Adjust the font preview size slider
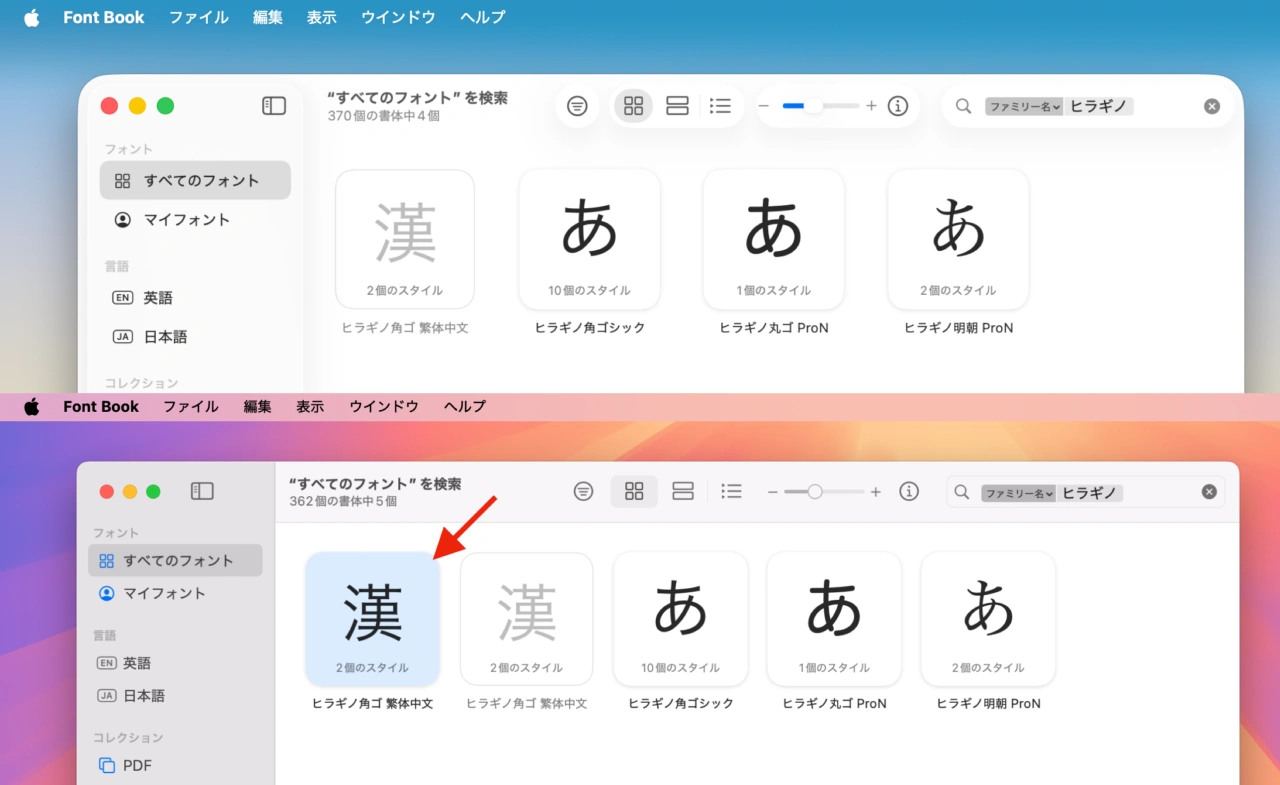This screenshot has width=1280, height=785. 815,105
